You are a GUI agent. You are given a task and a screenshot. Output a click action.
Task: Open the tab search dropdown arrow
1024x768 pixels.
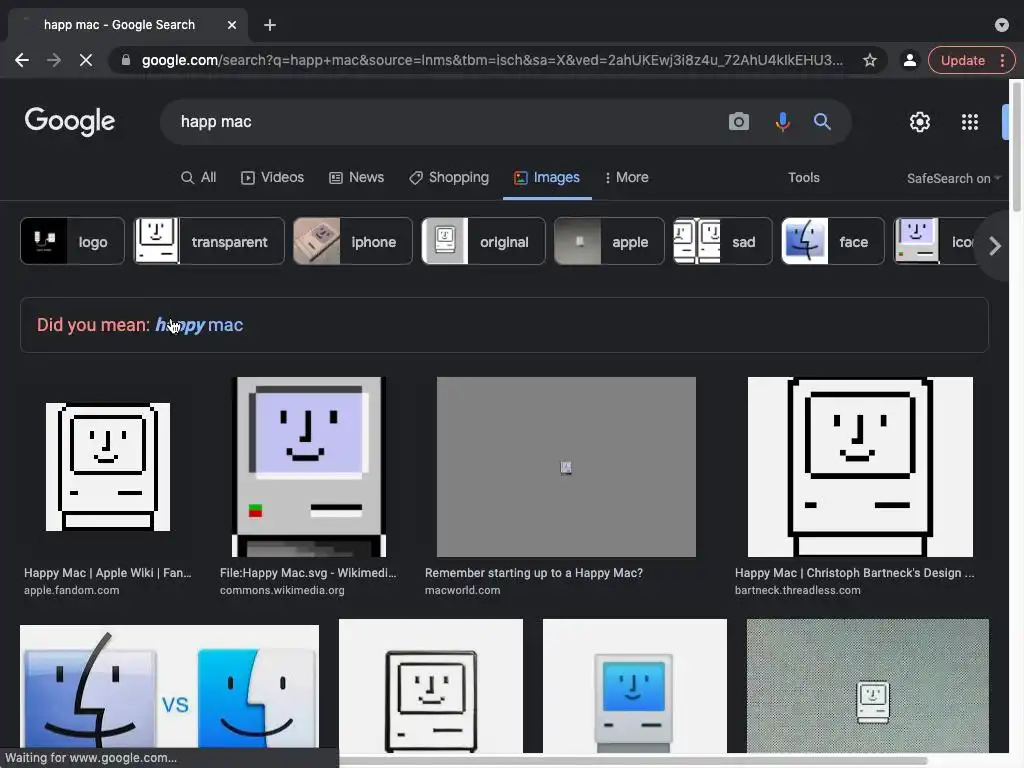click(x=1002, y=25)
